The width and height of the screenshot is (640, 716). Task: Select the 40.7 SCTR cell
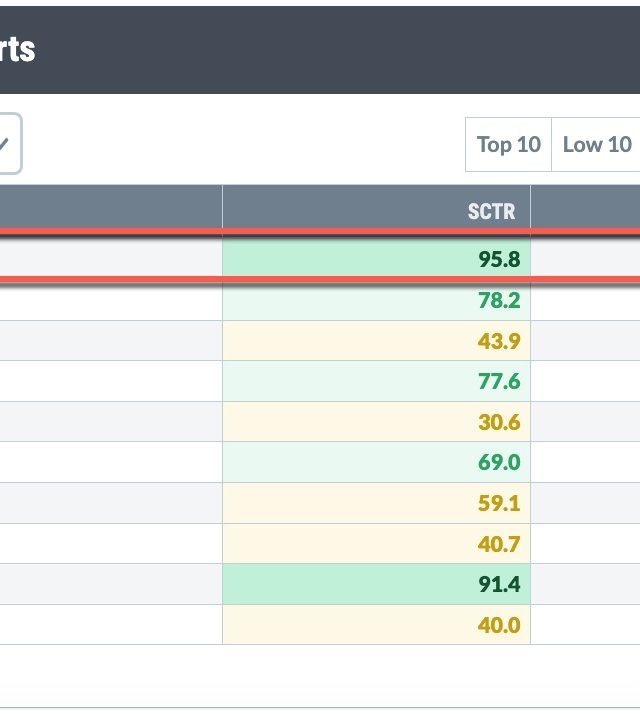tap(498, 543)
